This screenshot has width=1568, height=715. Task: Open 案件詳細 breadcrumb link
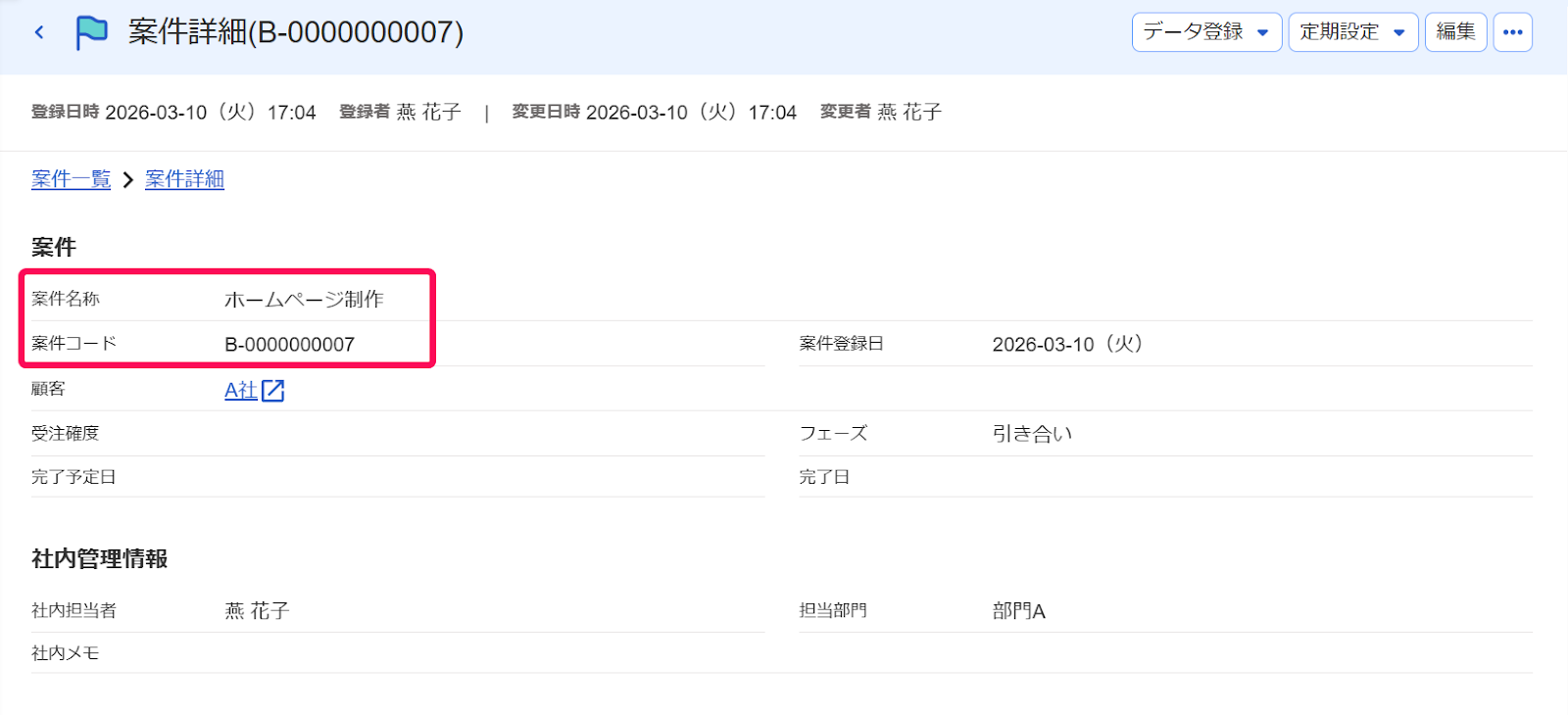point(184,179)
